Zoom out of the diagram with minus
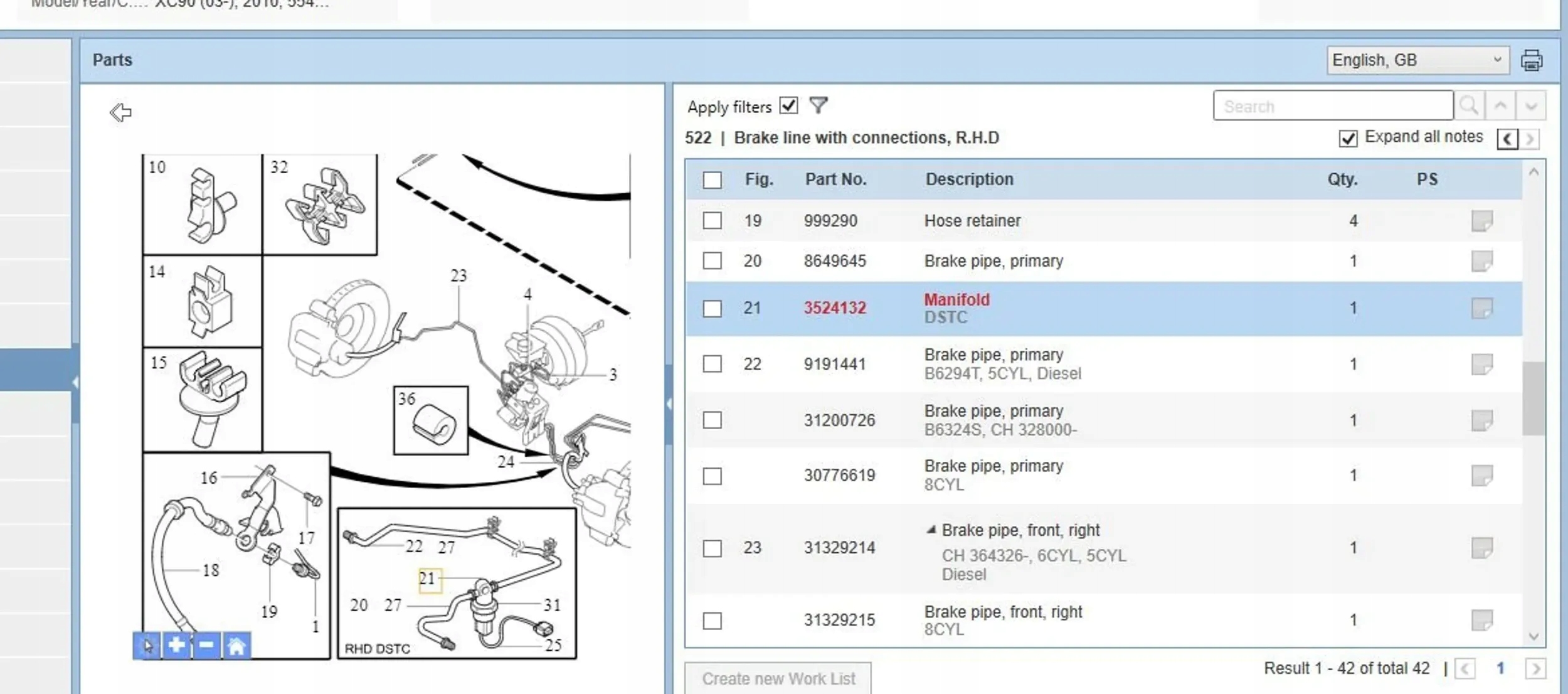 [x=206, y=645]
